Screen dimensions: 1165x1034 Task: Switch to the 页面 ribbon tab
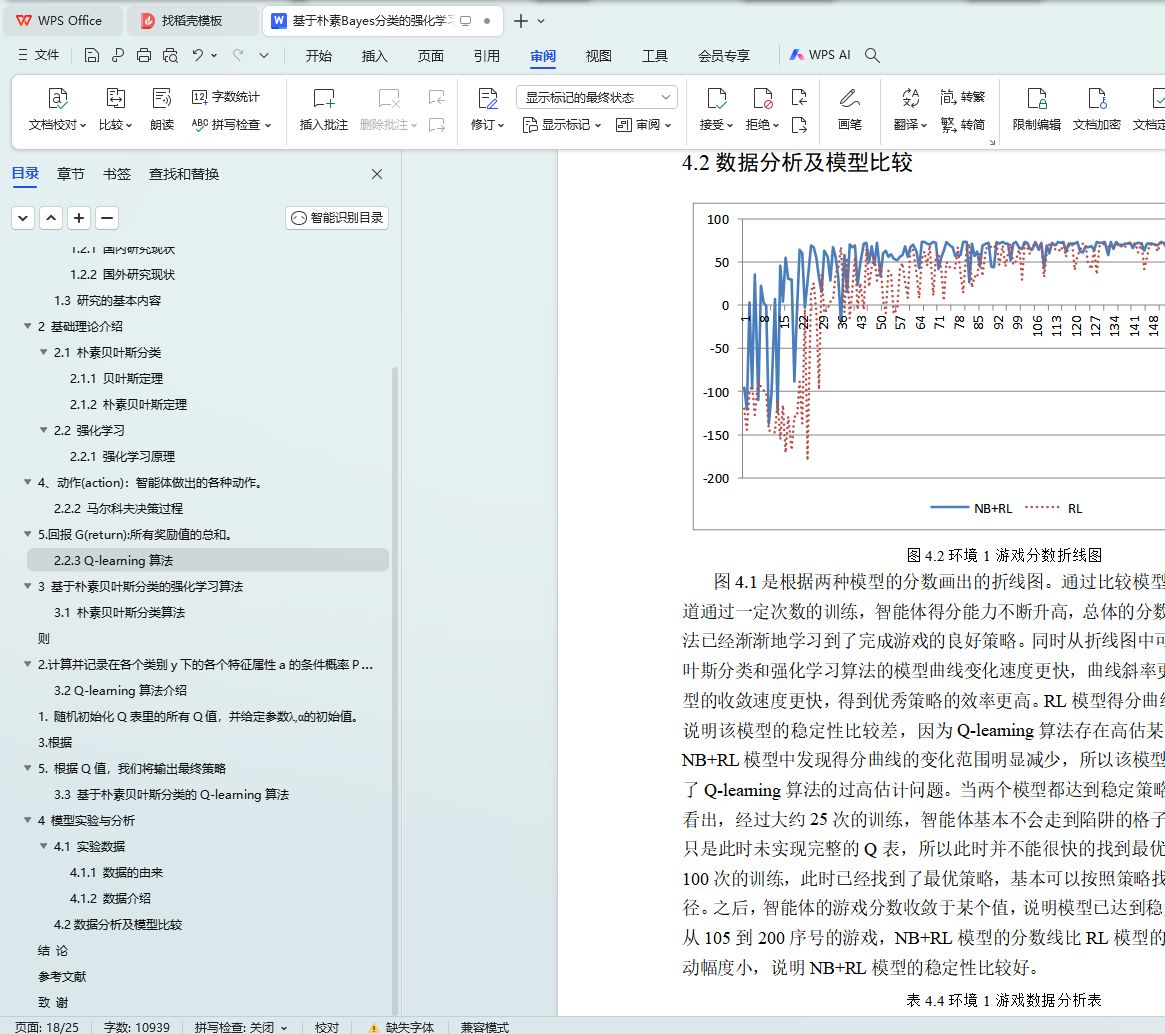(430, 56)
